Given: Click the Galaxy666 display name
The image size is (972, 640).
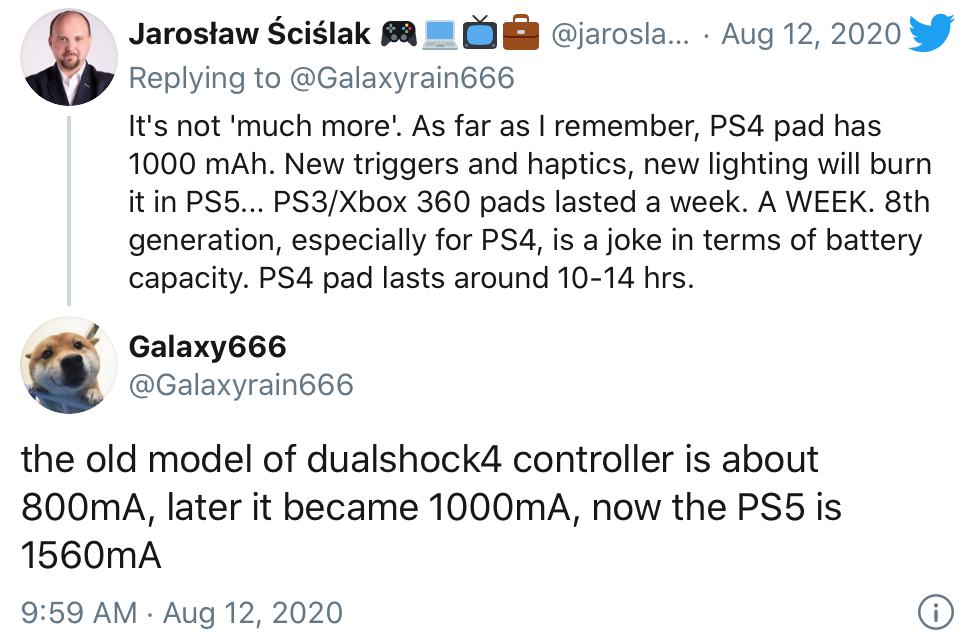Looking at the screenshot, I should [x=208, y=346].
